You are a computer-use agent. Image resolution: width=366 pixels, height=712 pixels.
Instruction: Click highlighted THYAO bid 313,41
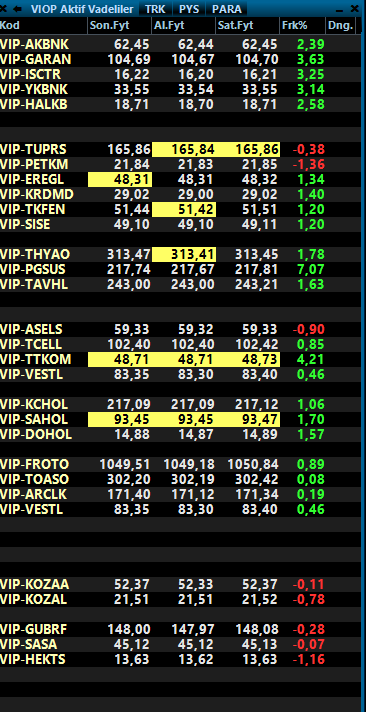pos(184,254)
